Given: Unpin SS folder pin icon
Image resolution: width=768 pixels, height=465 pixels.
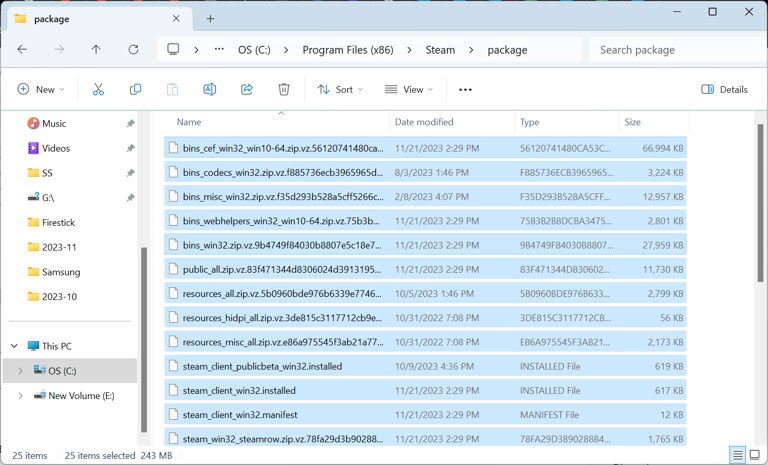Looking at the screenshot, I should click(130, 173).
